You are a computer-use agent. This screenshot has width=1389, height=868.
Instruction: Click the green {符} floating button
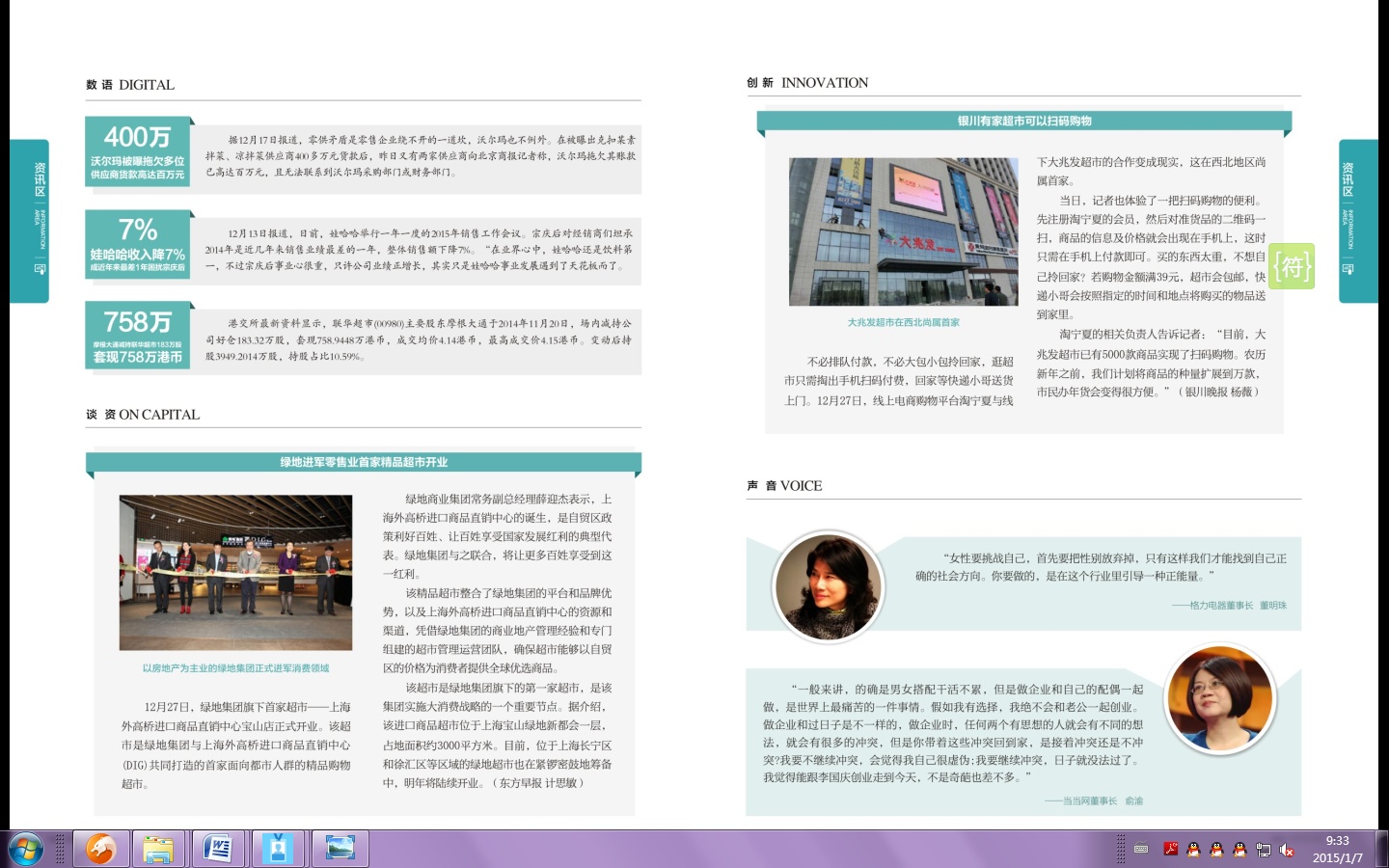click(x=1292, y=266)
